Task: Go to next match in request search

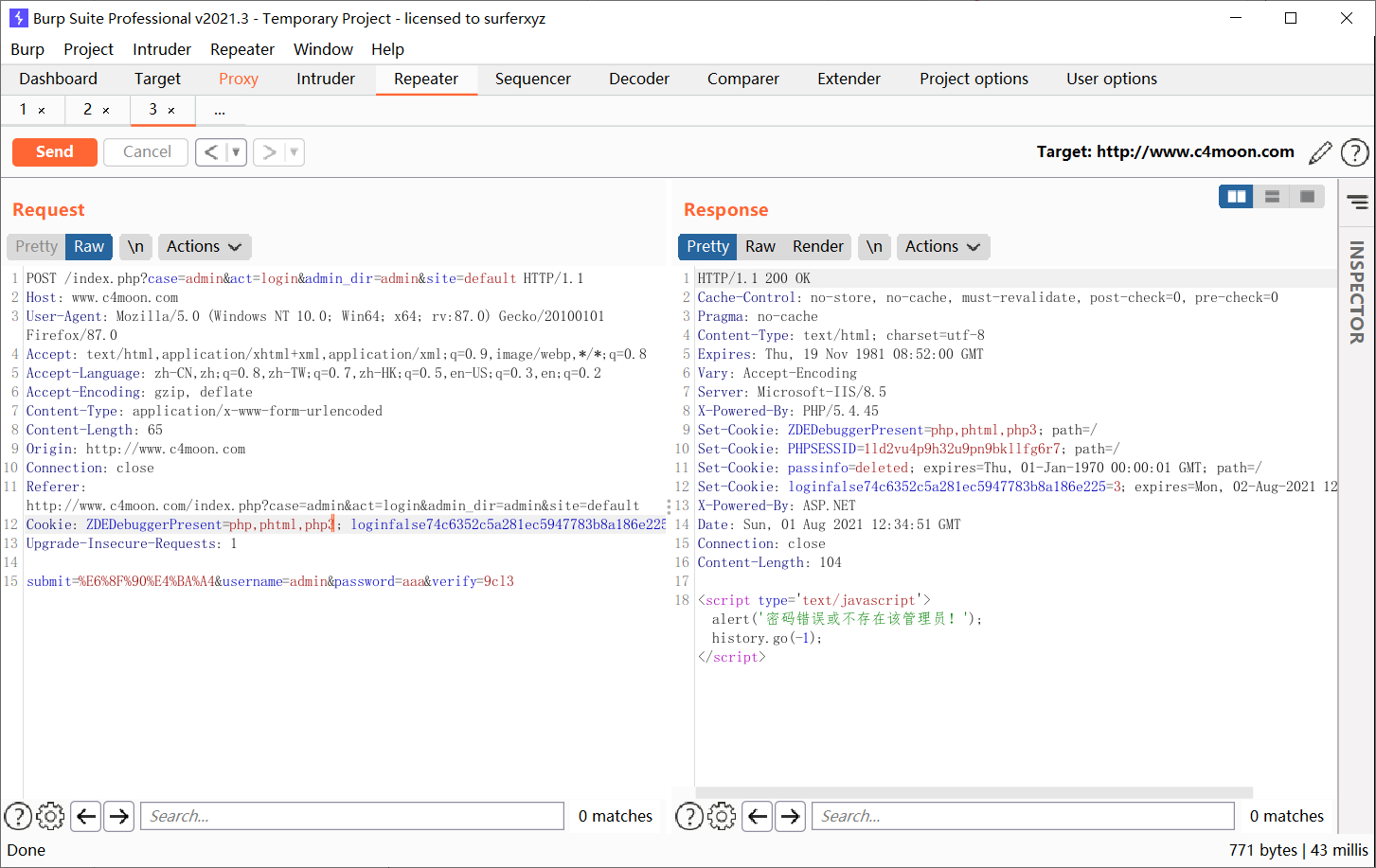Action: click(118, 816)
